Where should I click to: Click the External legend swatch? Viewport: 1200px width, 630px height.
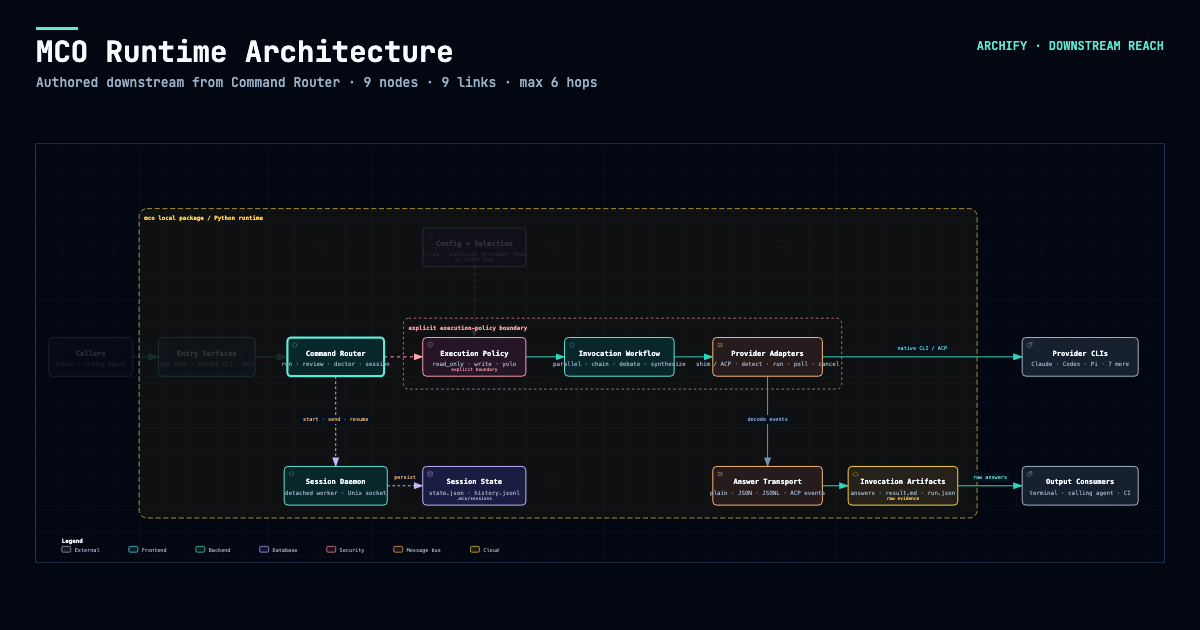pos(66,549)
